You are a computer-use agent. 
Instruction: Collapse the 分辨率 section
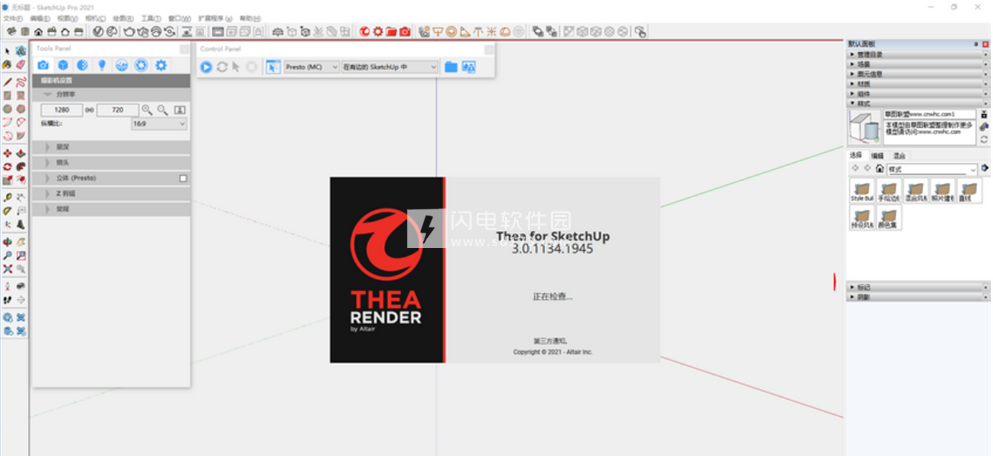point(111,94)
